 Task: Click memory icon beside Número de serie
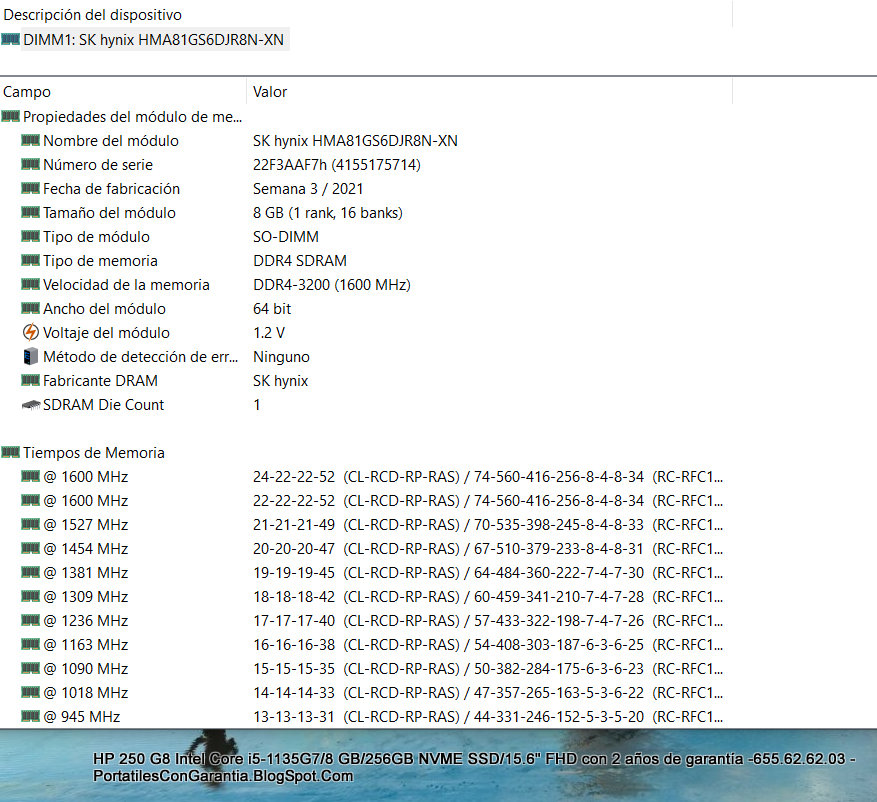30,164
